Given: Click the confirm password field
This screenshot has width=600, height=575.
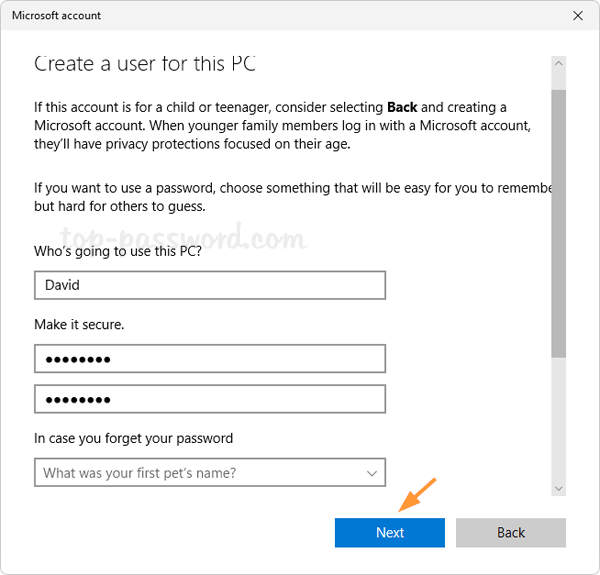Looking at the screenshot, I should (x=209, y=399).
